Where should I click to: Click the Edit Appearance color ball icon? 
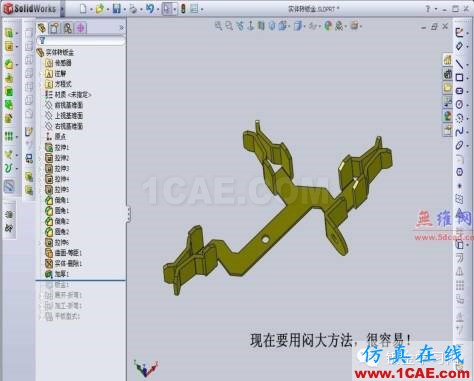tap(328, 26)
